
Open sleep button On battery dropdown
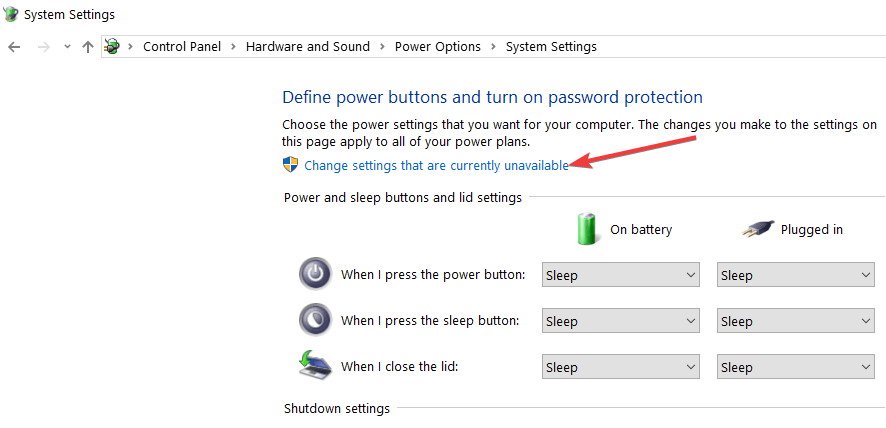click(x=620, y=321)
